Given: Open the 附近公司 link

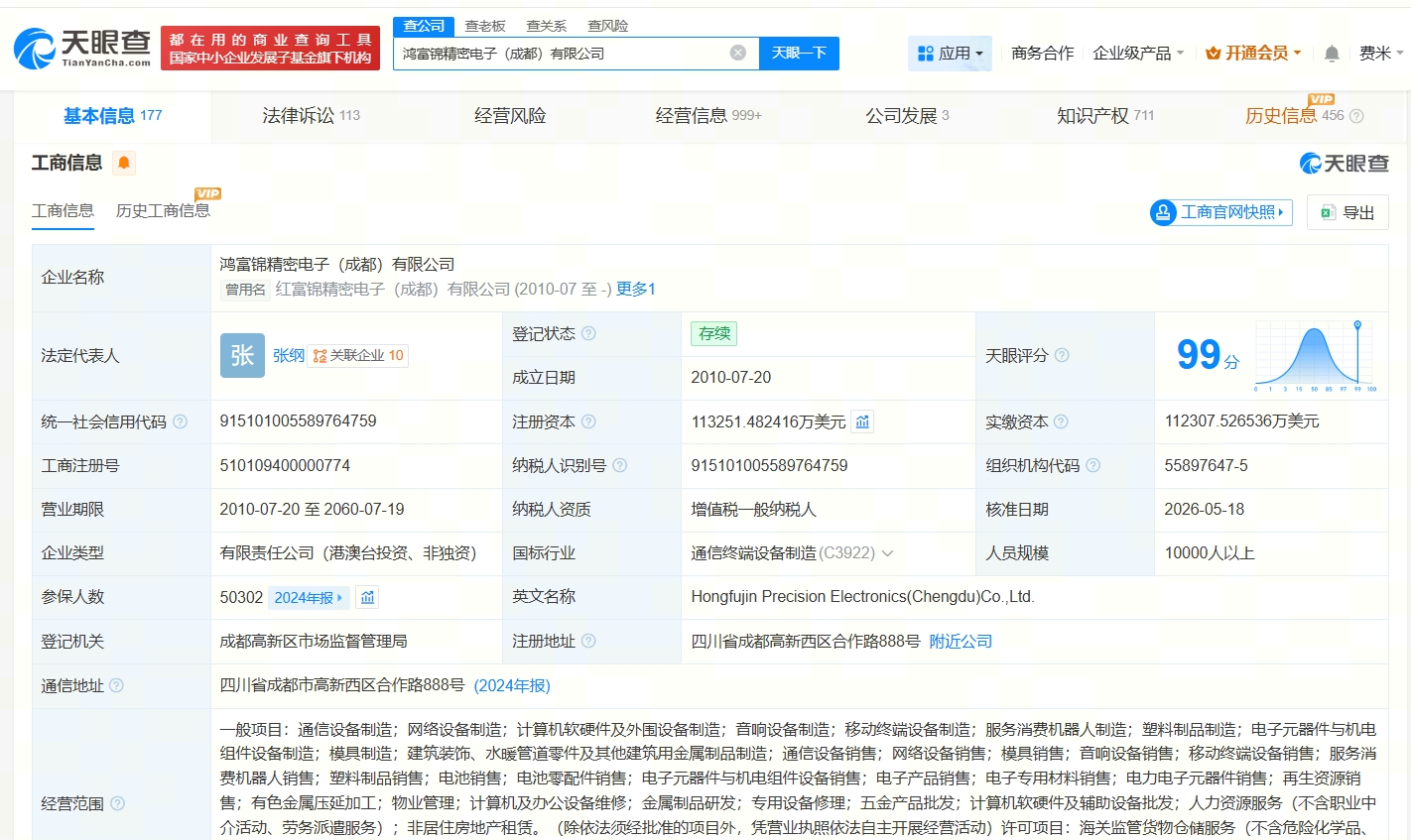Looking at the screenshot, I should coord(961,641).
